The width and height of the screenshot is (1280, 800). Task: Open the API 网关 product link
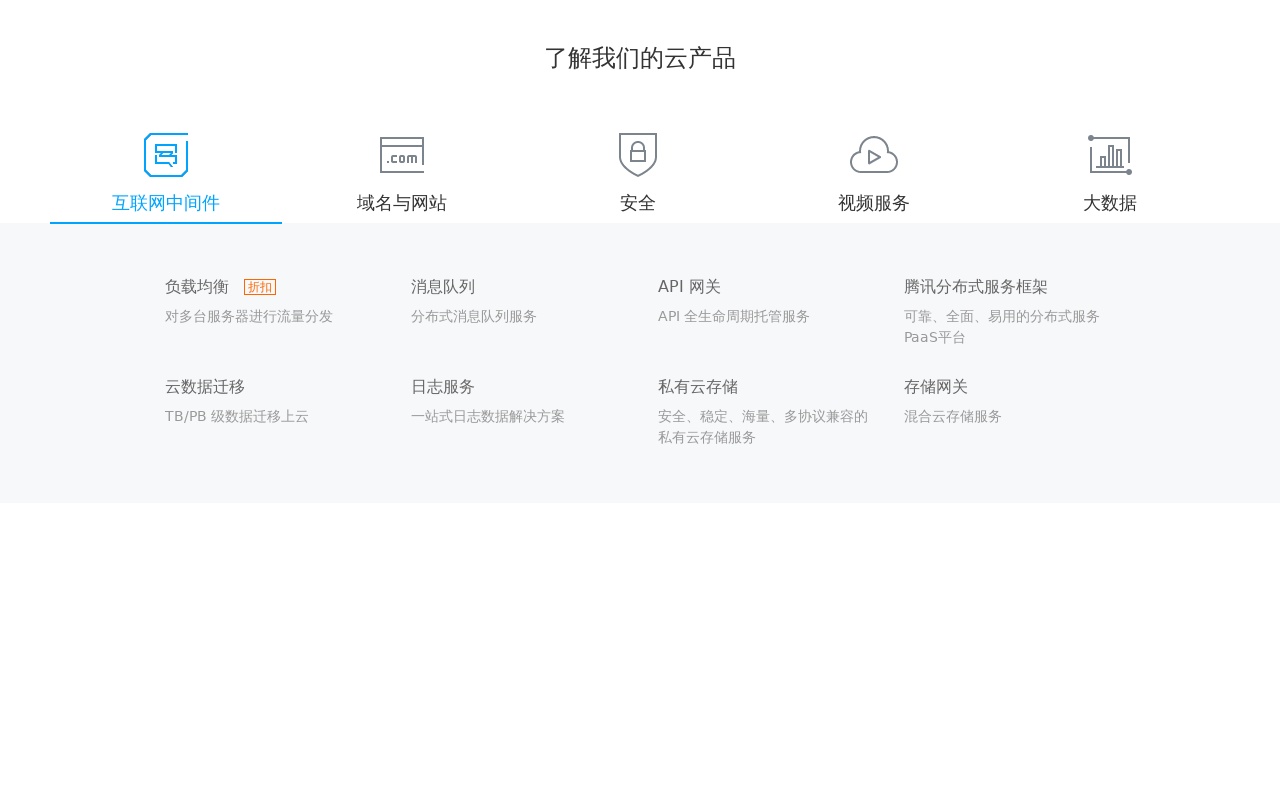point(689,287)
